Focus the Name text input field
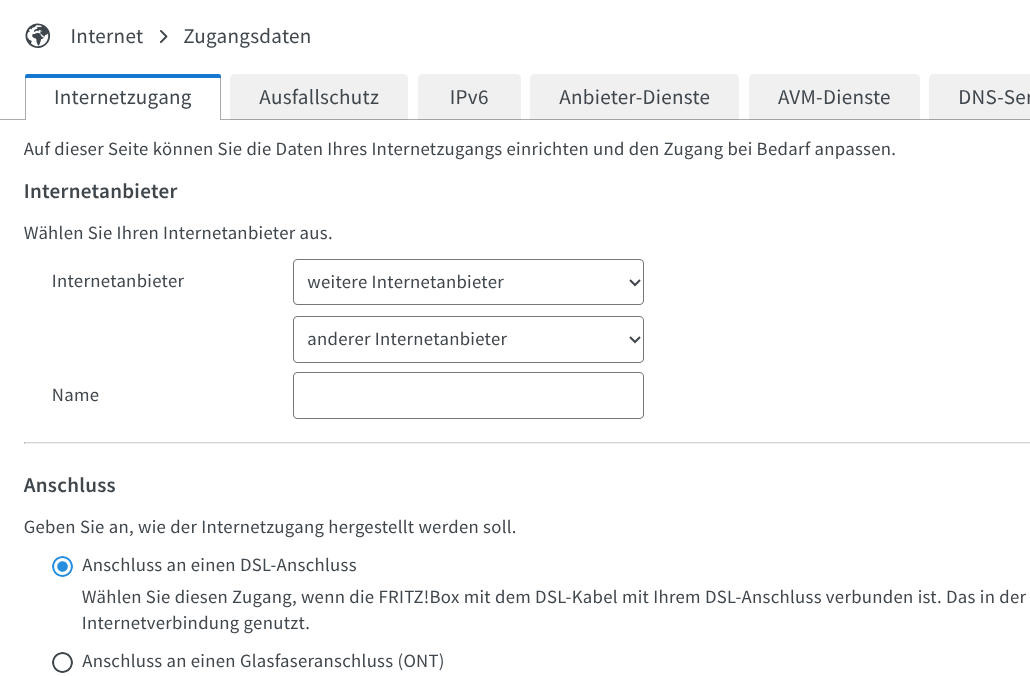This screenshot has width=1030, height=676. pos(468,396)
